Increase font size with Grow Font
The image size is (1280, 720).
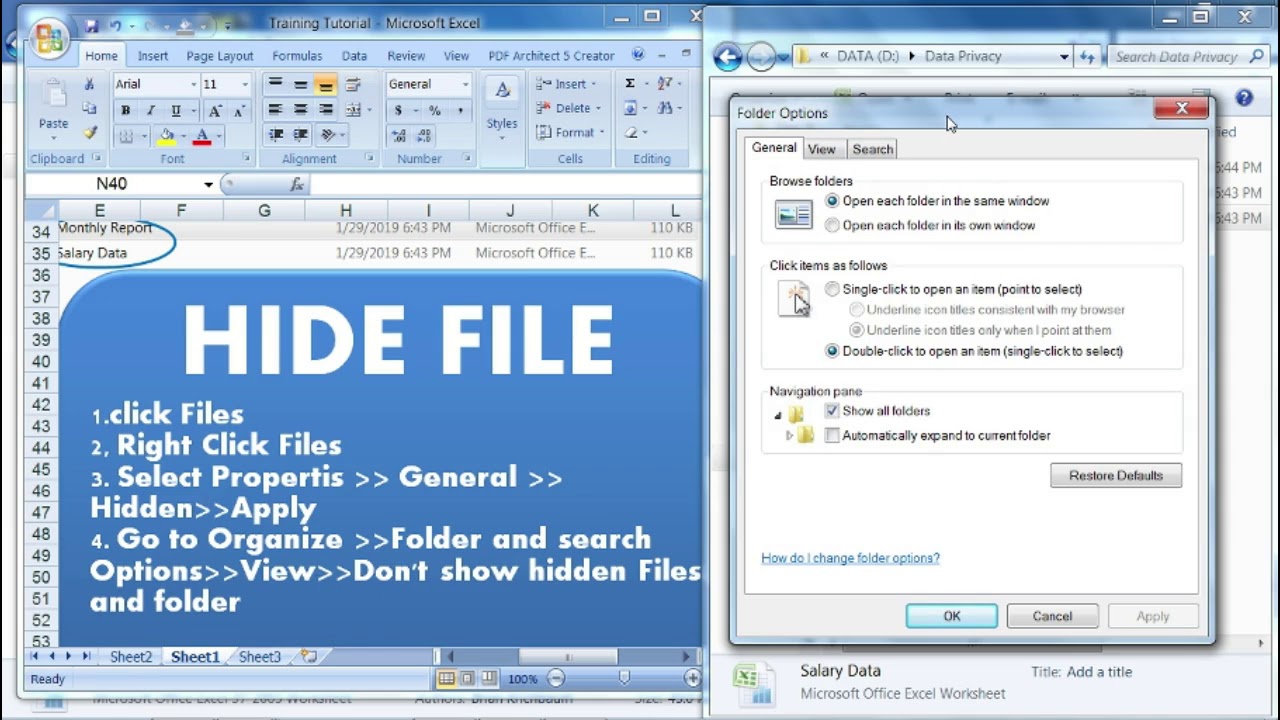215,110
